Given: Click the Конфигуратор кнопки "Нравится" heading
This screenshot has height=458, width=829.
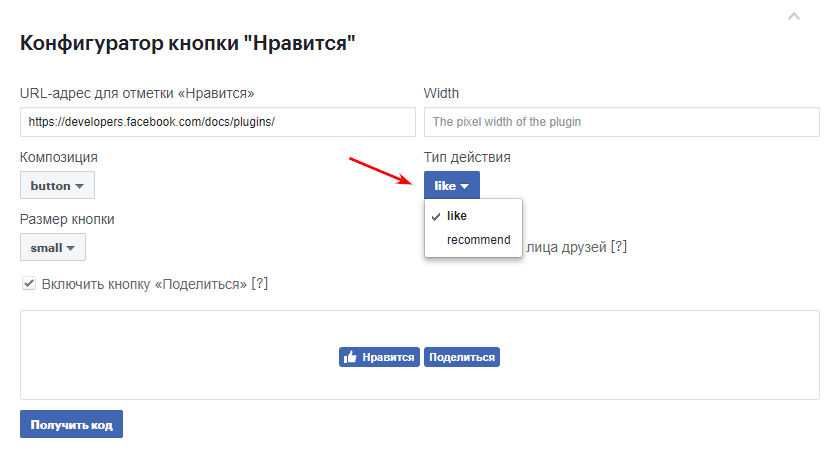Looking at the screenshot, I should [188, 43].
